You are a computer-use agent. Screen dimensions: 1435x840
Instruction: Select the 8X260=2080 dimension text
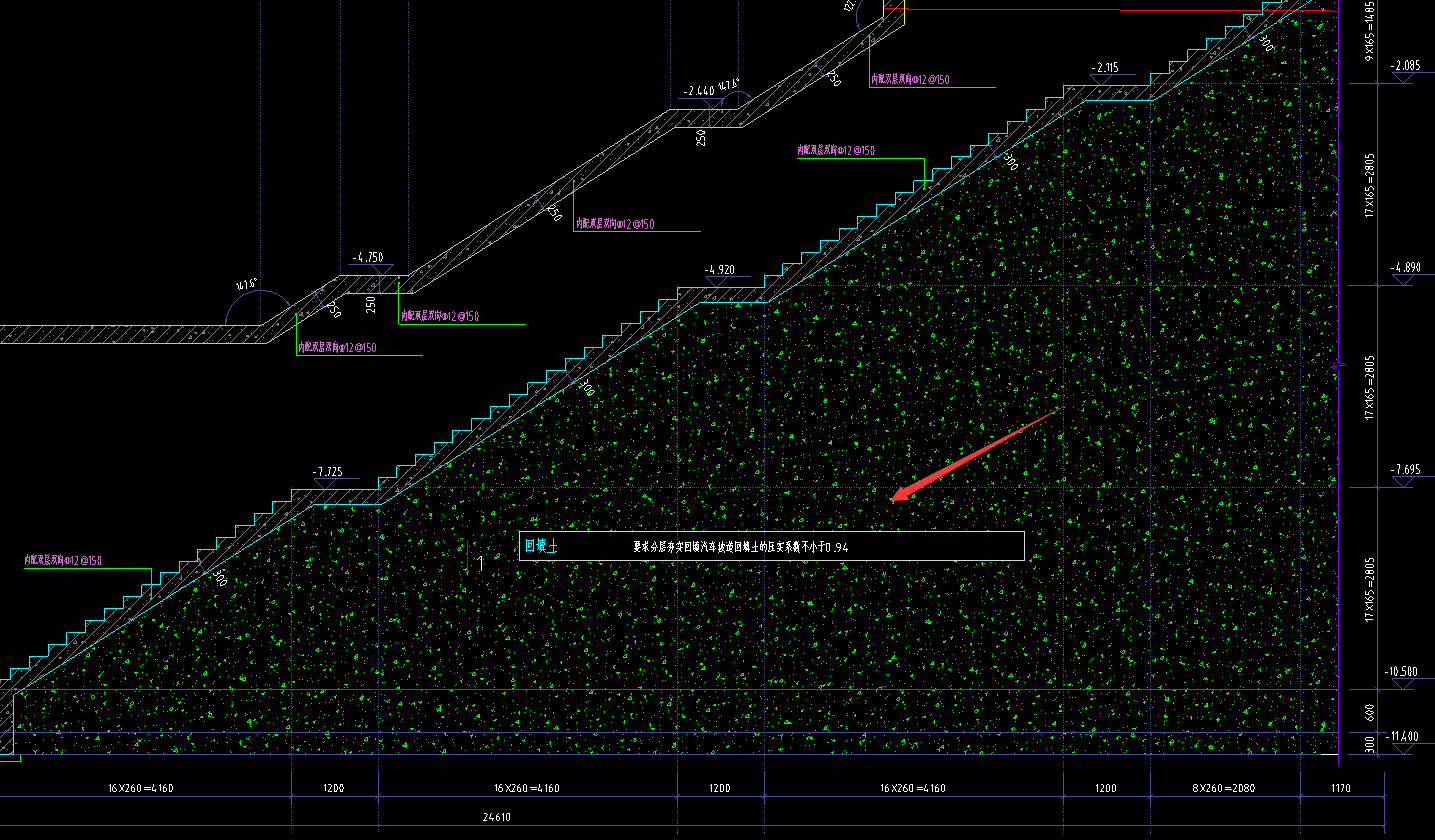coord(1223,788)
